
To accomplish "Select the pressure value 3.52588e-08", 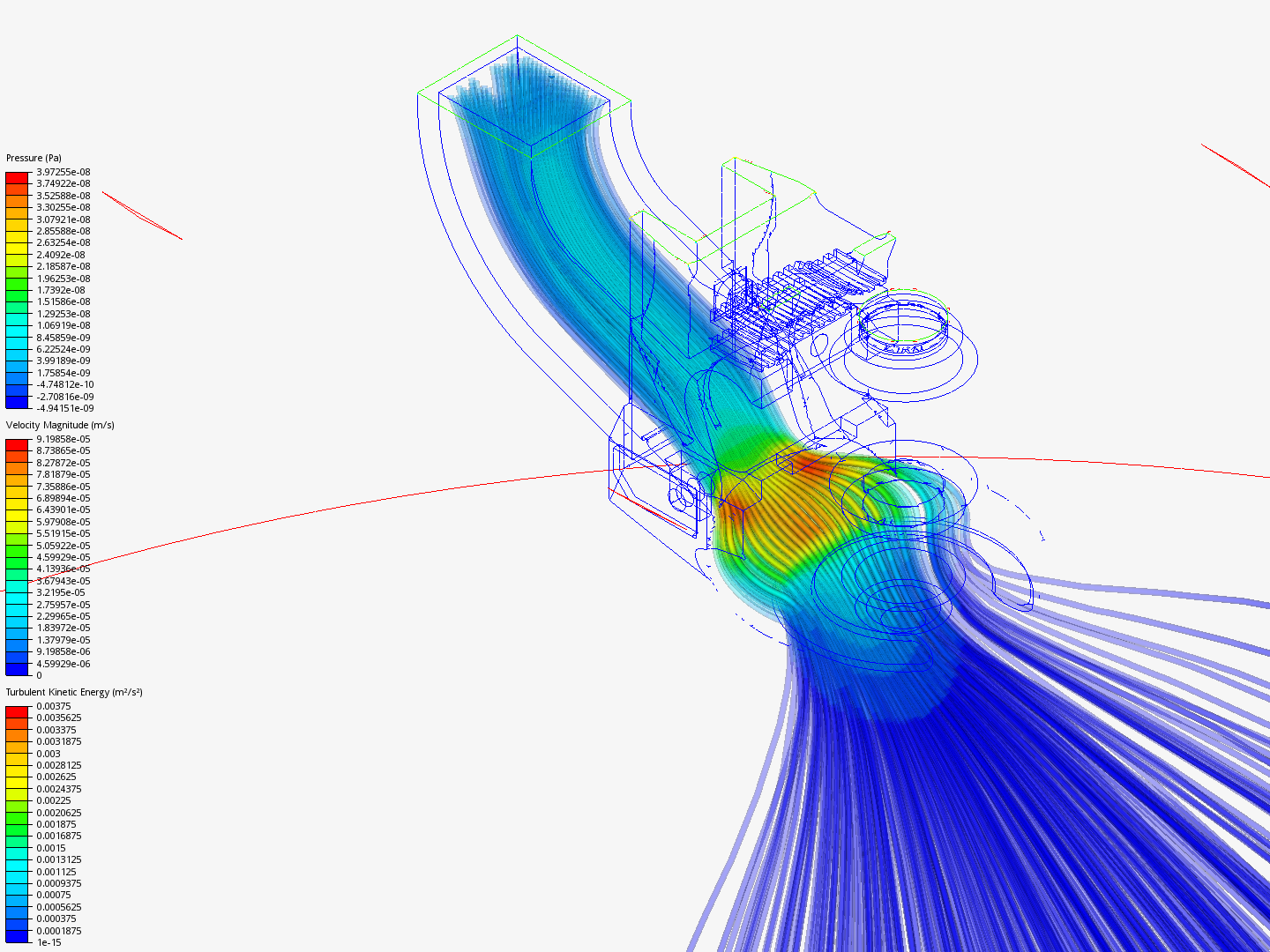I will [x=63, y=196].
